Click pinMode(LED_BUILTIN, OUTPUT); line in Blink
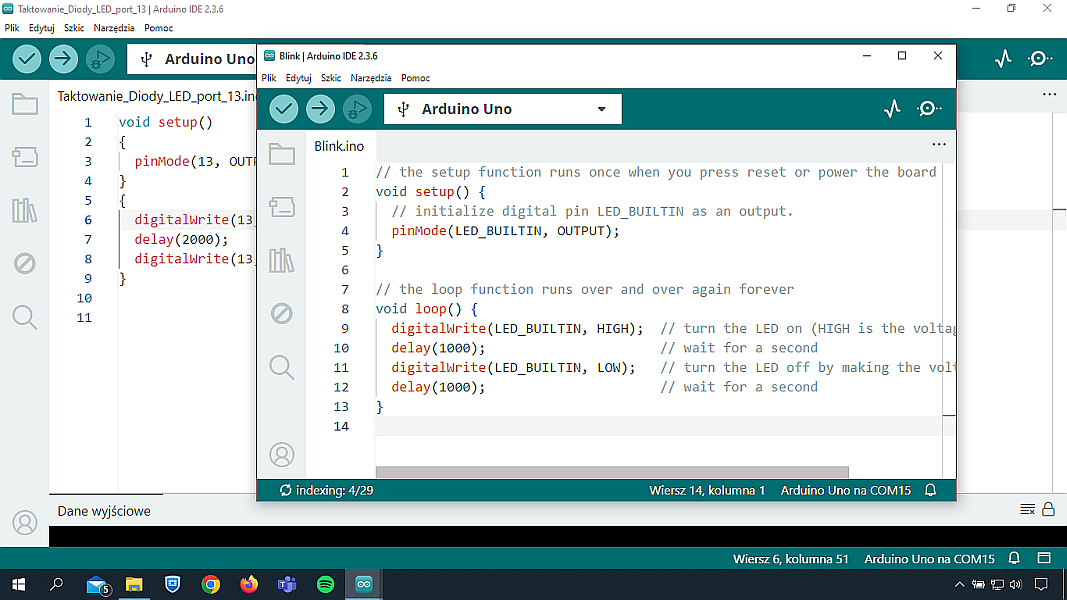The width and height of the screenshot is (1067, 600). pyautogui.click(x=506, y=231)
